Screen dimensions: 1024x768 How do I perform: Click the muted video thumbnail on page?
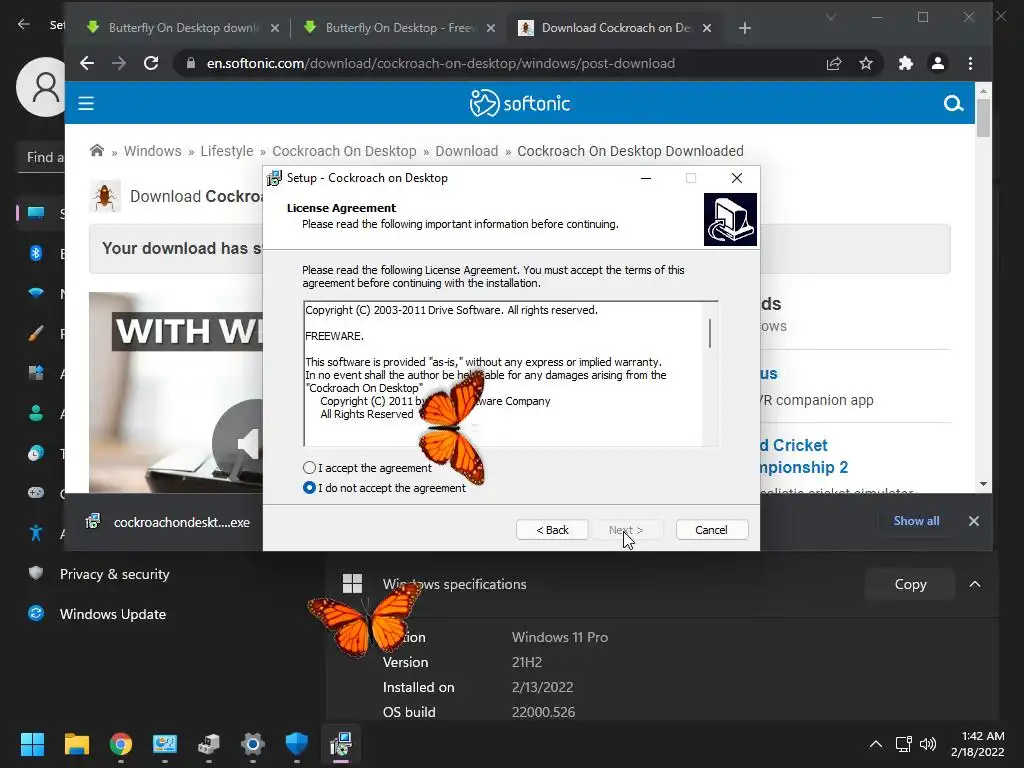click(x=176, y=392)
